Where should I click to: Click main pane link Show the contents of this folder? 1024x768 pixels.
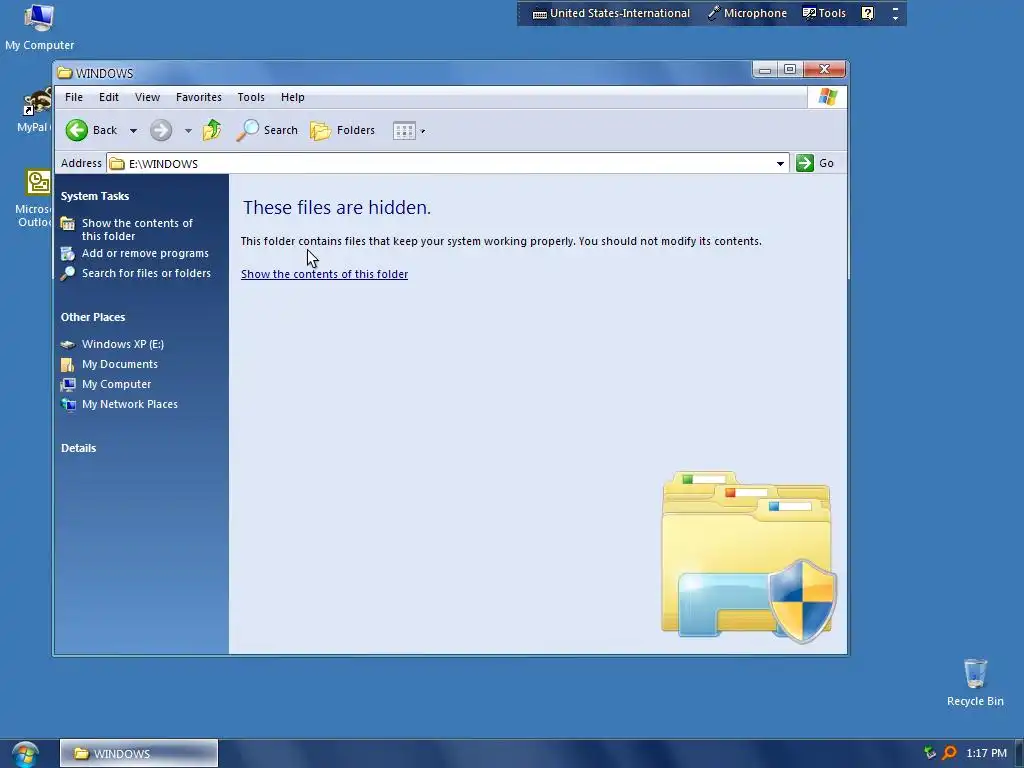[325, 274]
